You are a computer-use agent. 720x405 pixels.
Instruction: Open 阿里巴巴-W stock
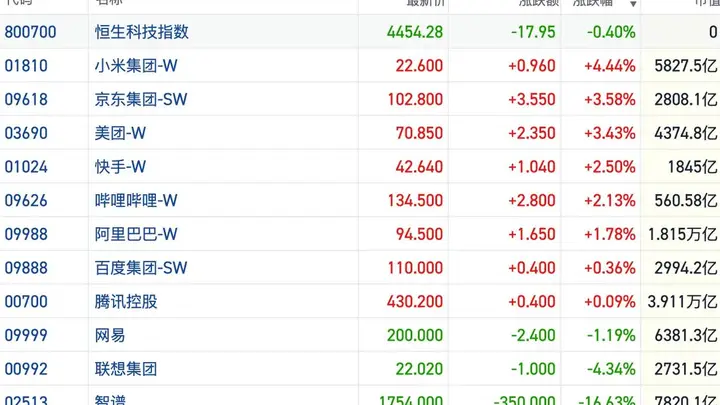[x=136, y=234]
